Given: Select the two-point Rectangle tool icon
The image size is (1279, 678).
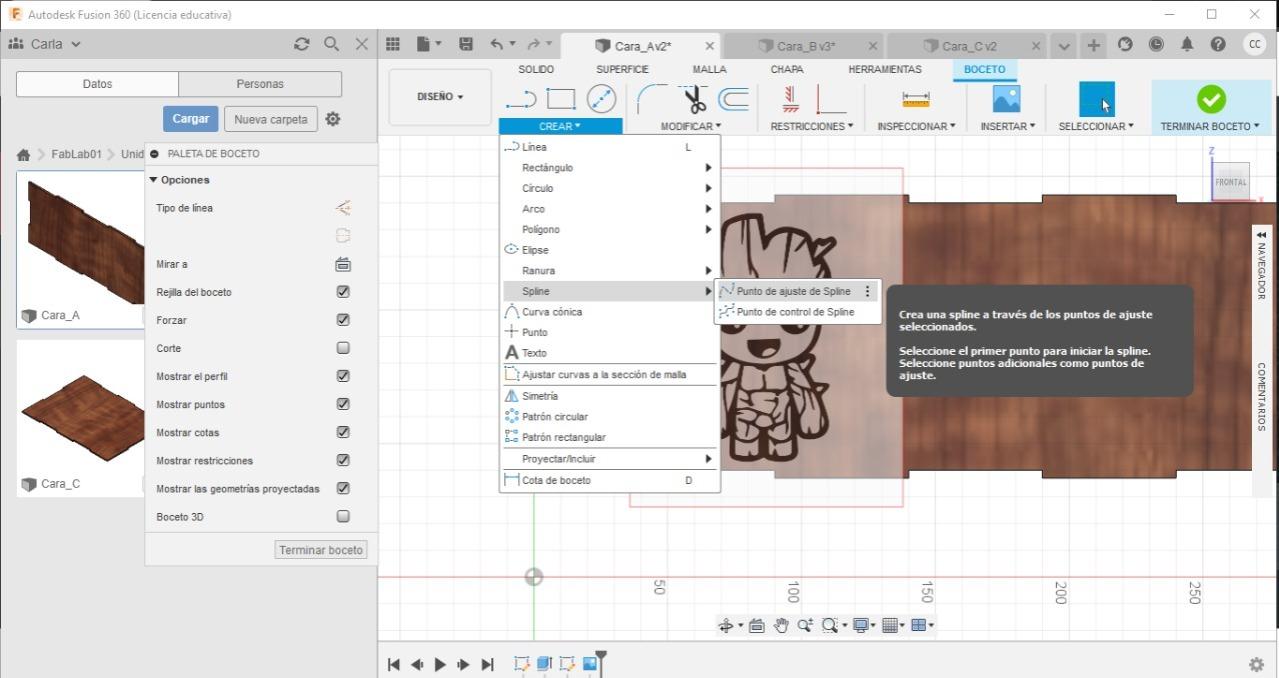Looking at the screenshot, I should point(561,99).
